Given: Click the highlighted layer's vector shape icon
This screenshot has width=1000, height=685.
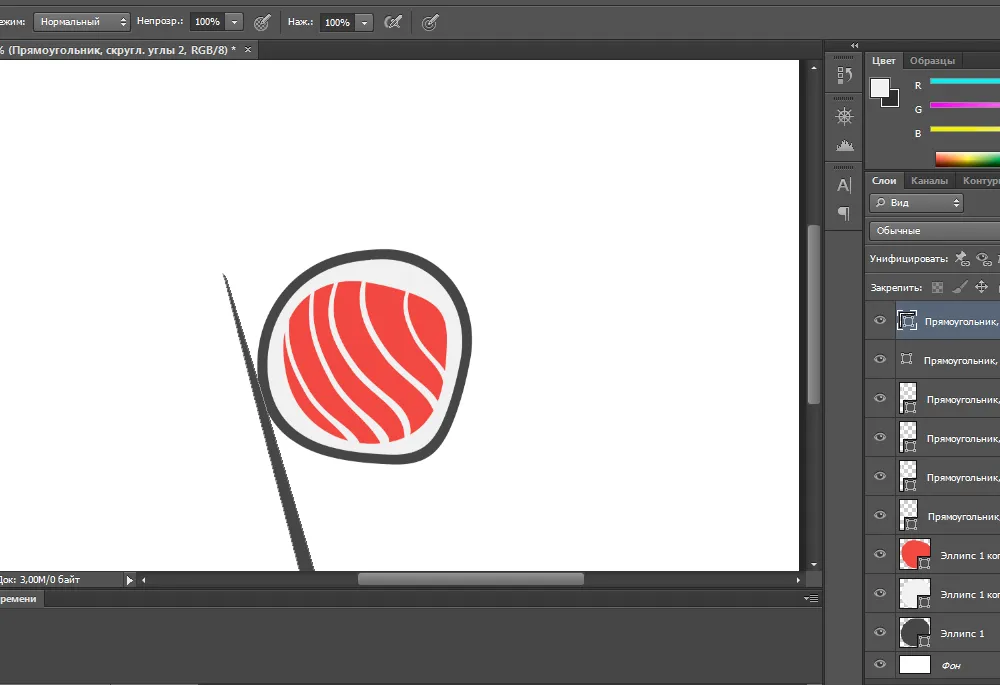Looking at the screenshot, I should pos(907,320).
